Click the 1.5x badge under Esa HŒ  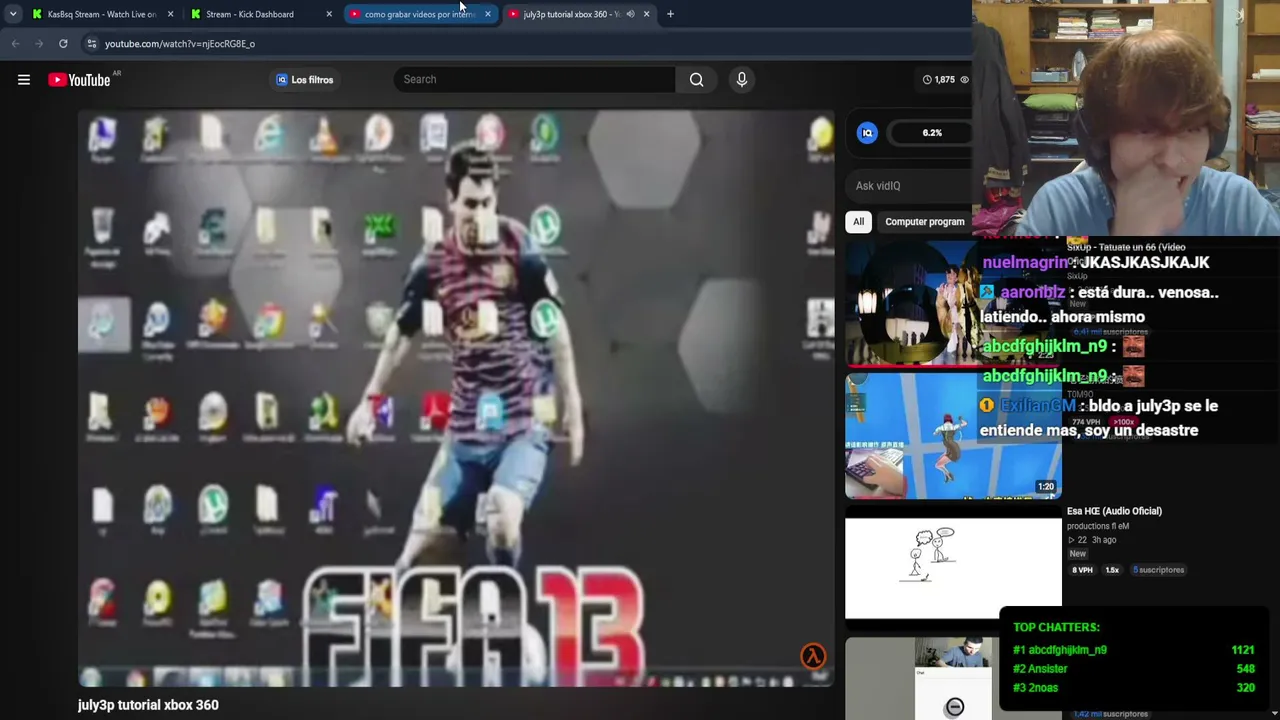(x=1112, y=570)
